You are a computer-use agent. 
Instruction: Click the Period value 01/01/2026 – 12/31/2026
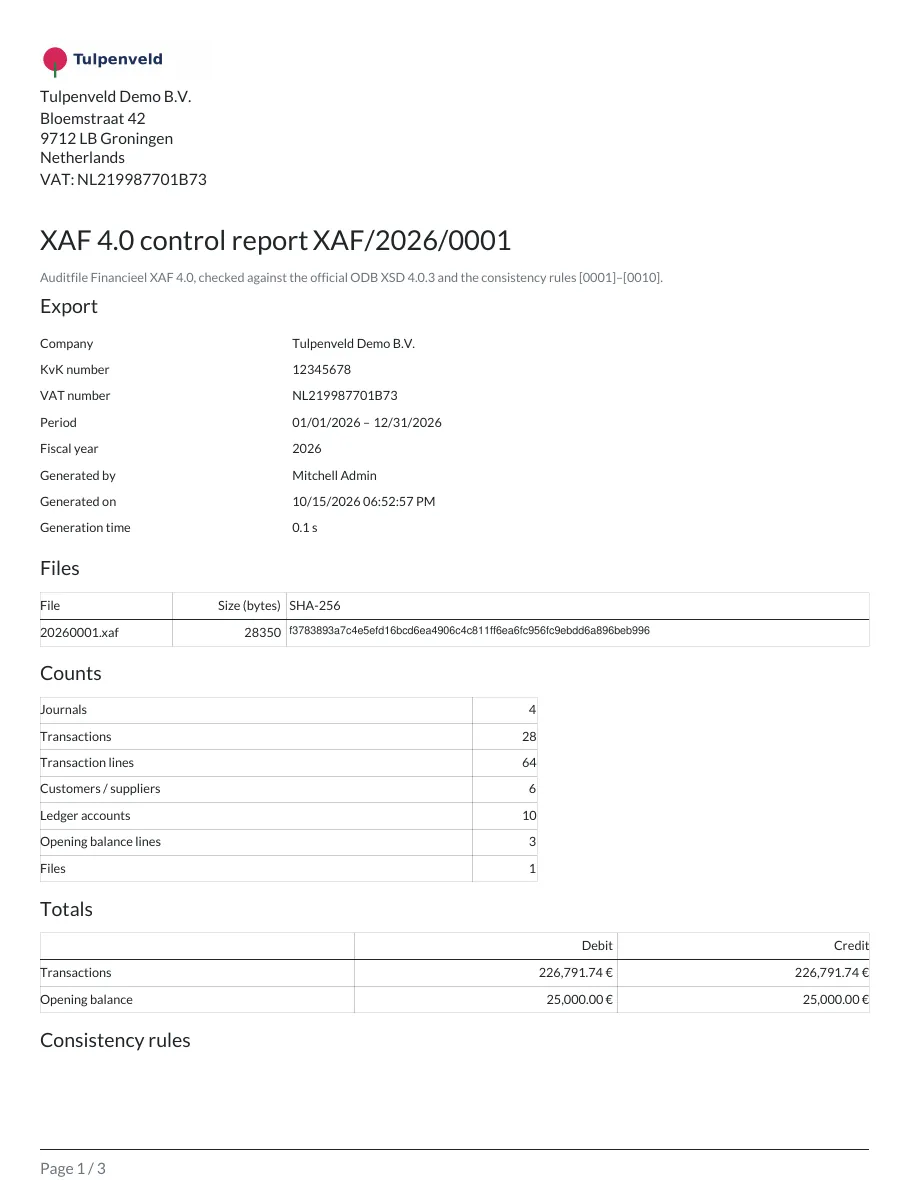(x=367, y=422)
